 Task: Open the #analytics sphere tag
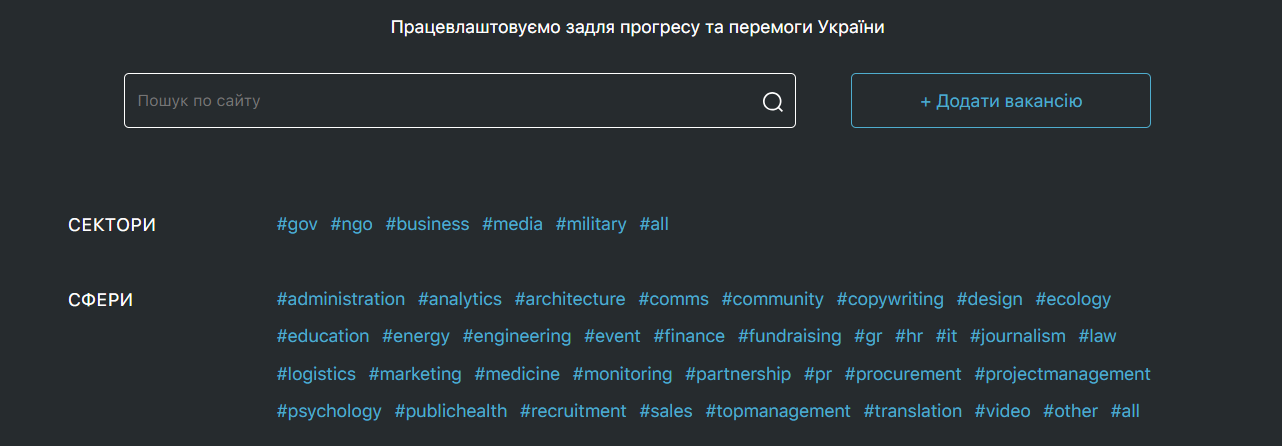[460, 299]
